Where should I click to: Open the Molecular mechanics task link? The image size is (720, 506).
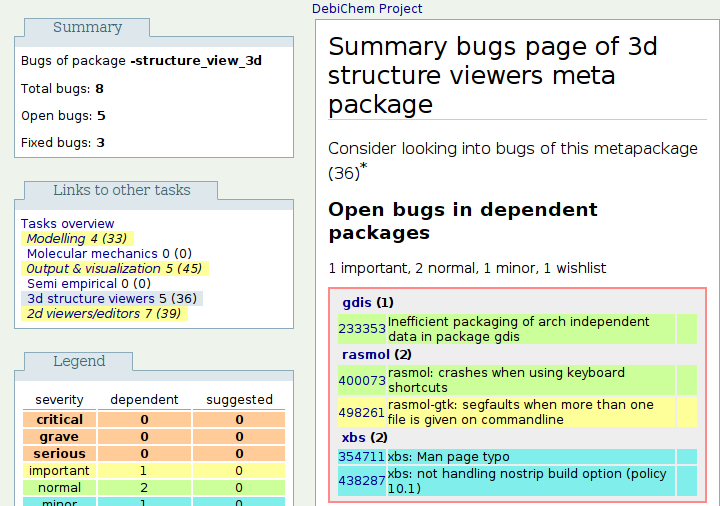point(84,253)
